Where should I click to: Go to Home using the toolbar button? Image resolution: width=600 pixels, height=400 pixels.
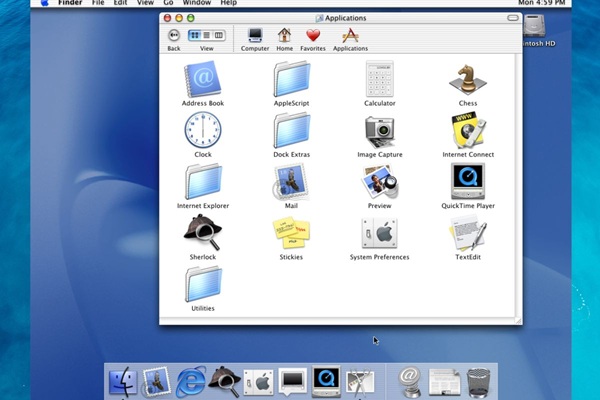pos(285,36)
